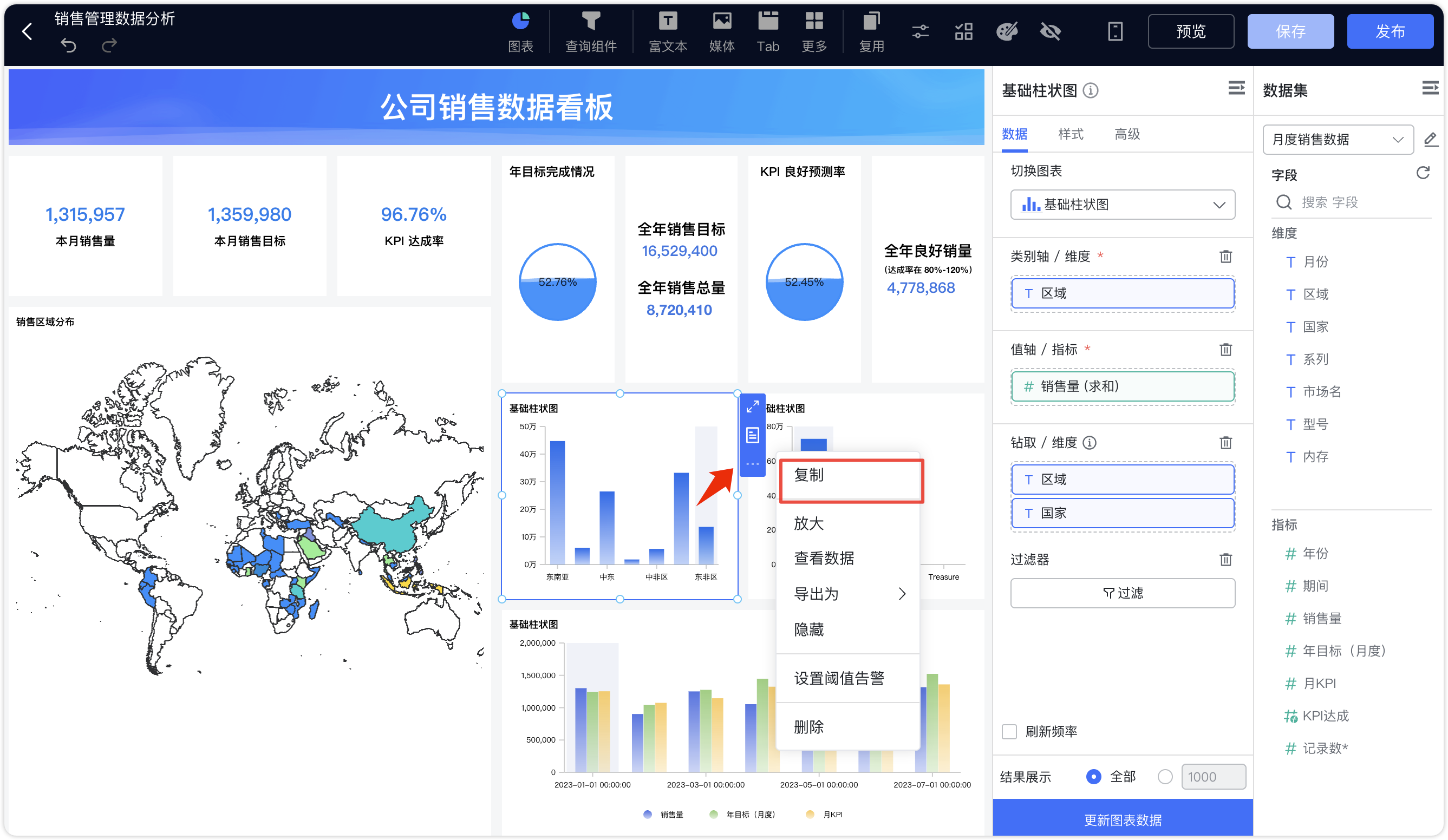Select the 区域 field in 类别轴
This screenshot has width=1448, height=840.
pyautogui.click(x=1122, y=293)
